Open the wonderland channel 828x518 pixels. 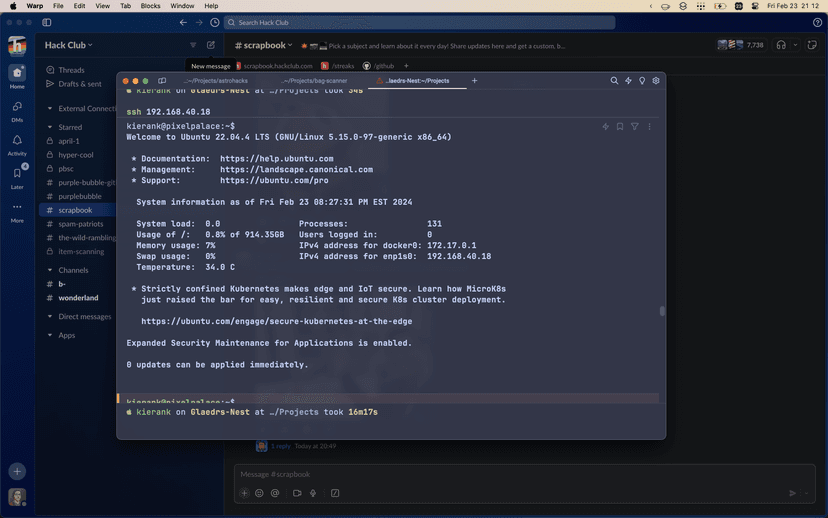(78, 298)
